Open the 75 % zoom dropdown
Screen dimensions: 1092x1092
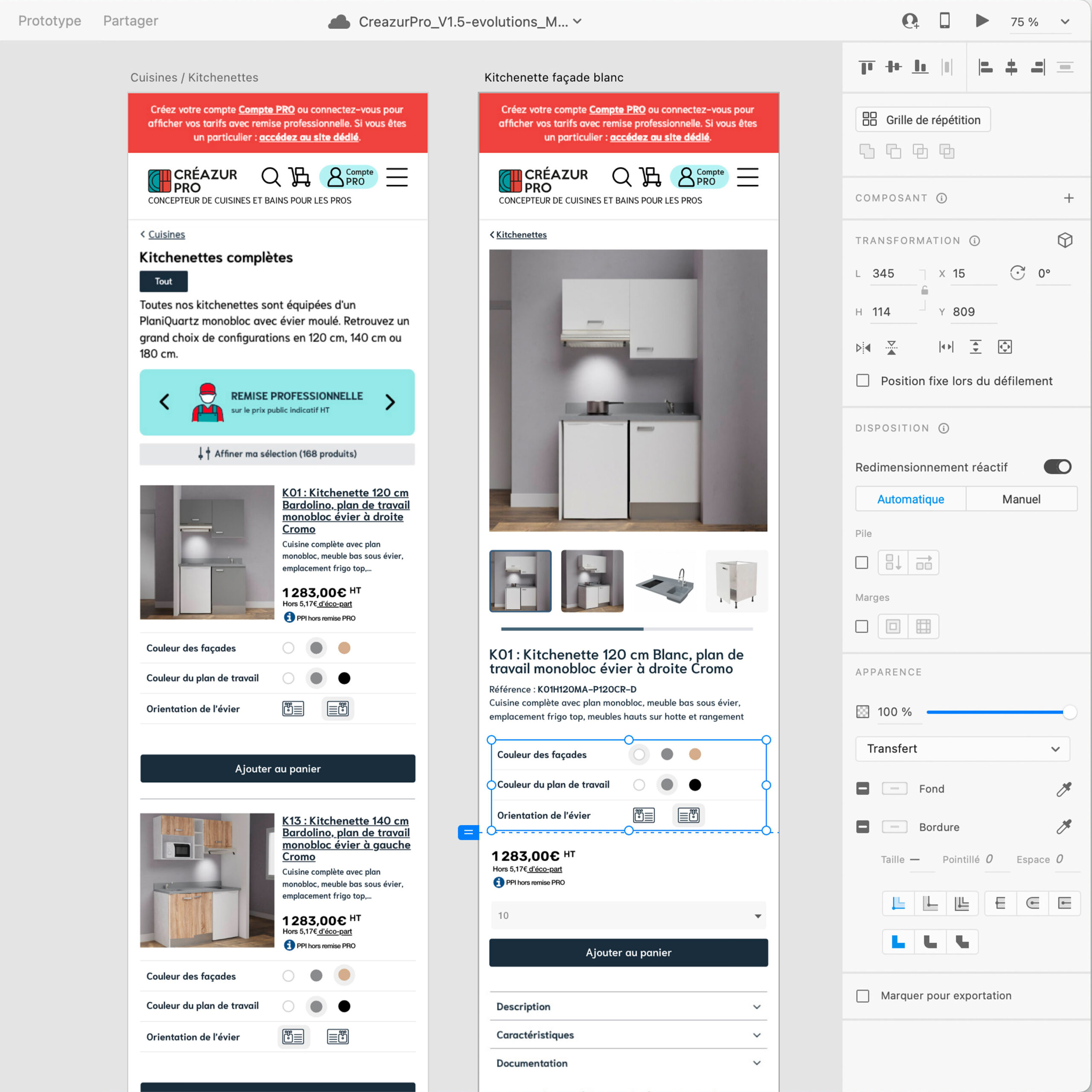(1065, 21)
